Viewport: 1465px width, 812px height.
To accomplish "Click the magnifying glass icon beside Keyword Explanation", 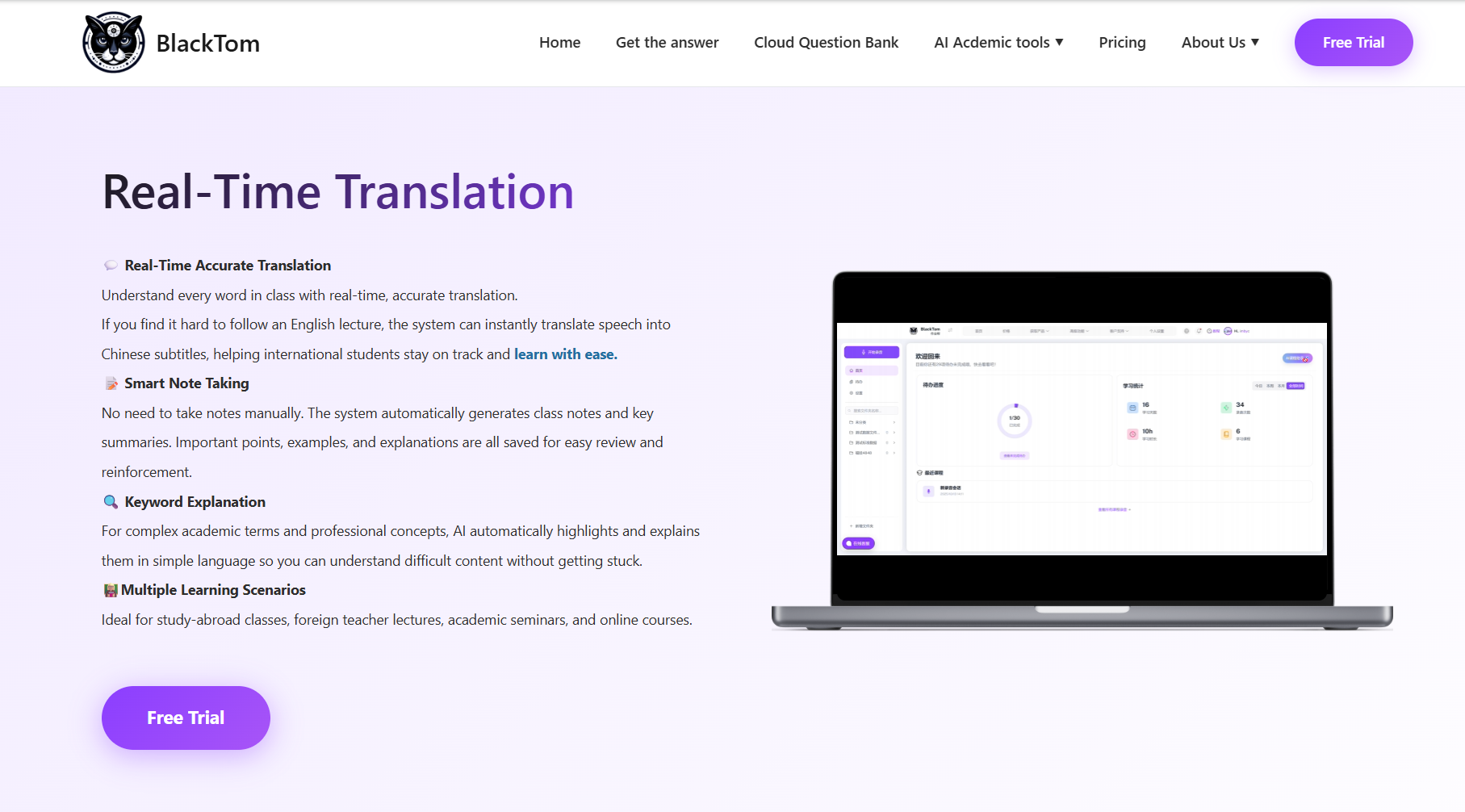I will 111,502.
